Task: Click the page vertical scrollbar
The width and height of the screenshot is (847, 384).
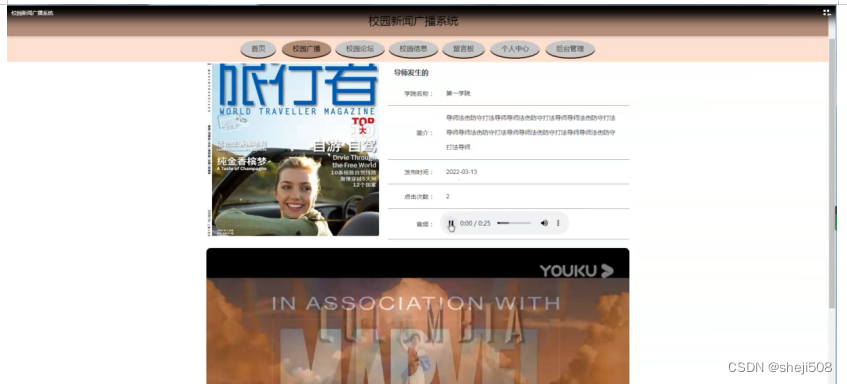Action: tap(832, 173)
